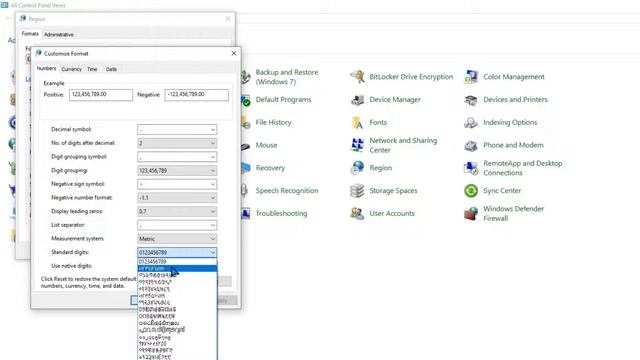Screen dimensions: 640x360
Task: Click the Phone and Modem icon
Action: 471,145
